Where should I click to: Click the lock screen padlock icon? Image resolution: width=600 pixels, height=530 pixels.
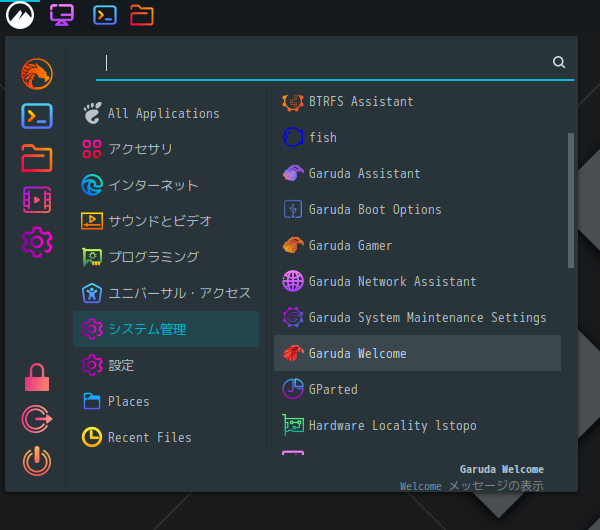click(37, 377)
